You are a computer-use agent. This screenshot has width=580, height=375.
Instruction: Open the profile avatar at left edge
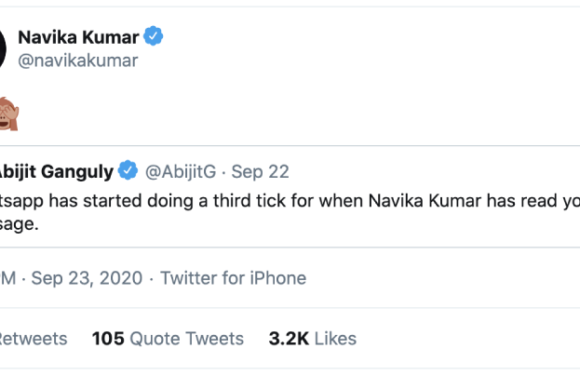[3, 49]
